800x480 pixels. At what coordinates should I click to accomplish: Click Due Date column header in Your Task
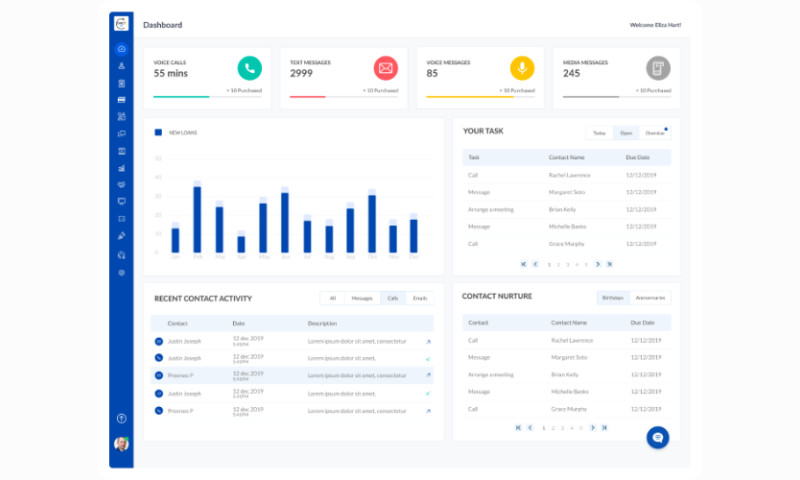[638, 158]
